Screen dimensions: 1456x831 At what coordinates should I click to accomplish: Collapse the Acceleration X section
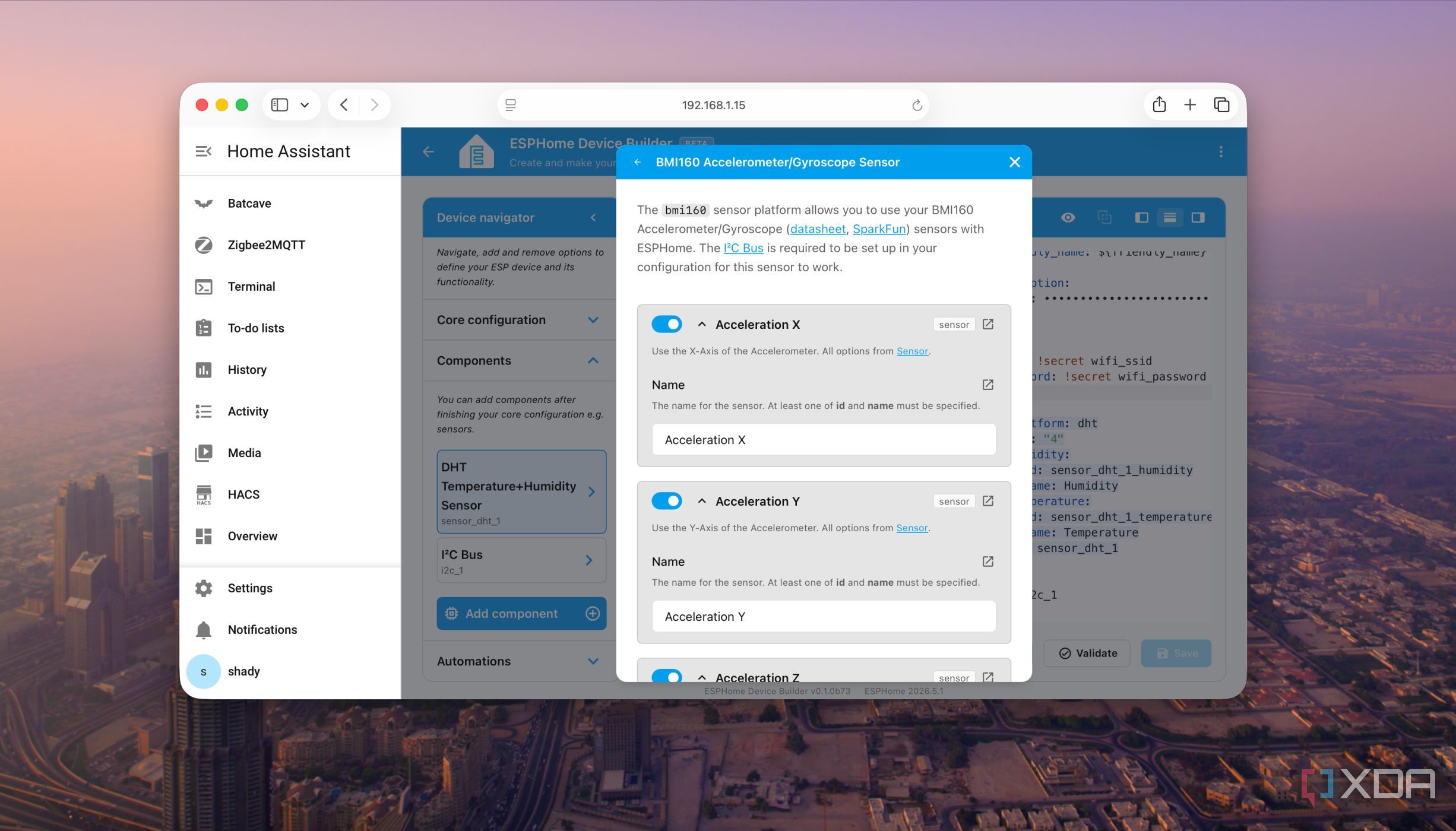[x=701, y=324]
